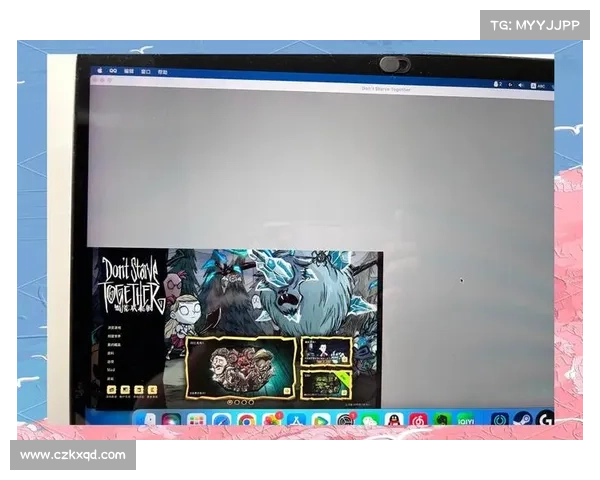
Task: Select the second banner page dot
Action: [x=237, y=402]
